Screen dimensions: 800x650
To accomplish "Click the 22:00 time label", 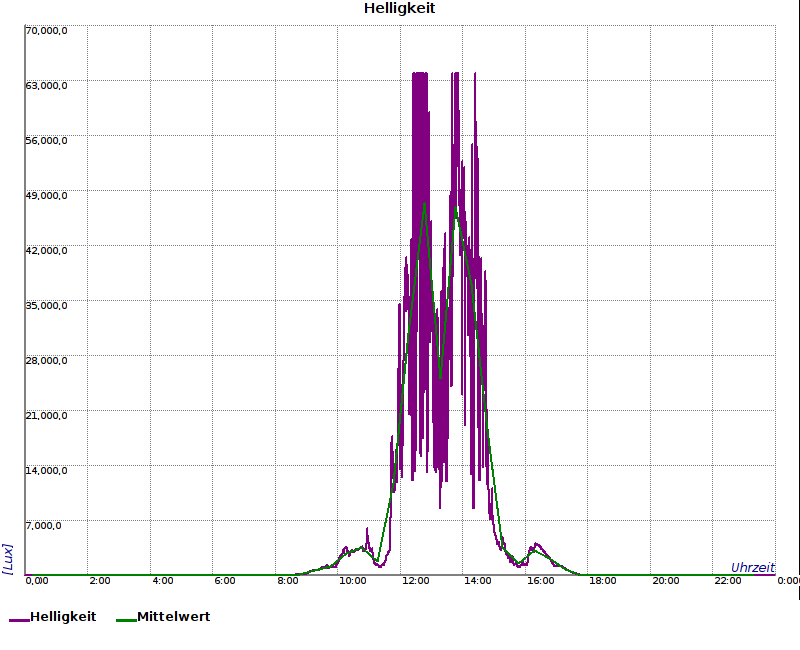I will (x=728, y=581).
